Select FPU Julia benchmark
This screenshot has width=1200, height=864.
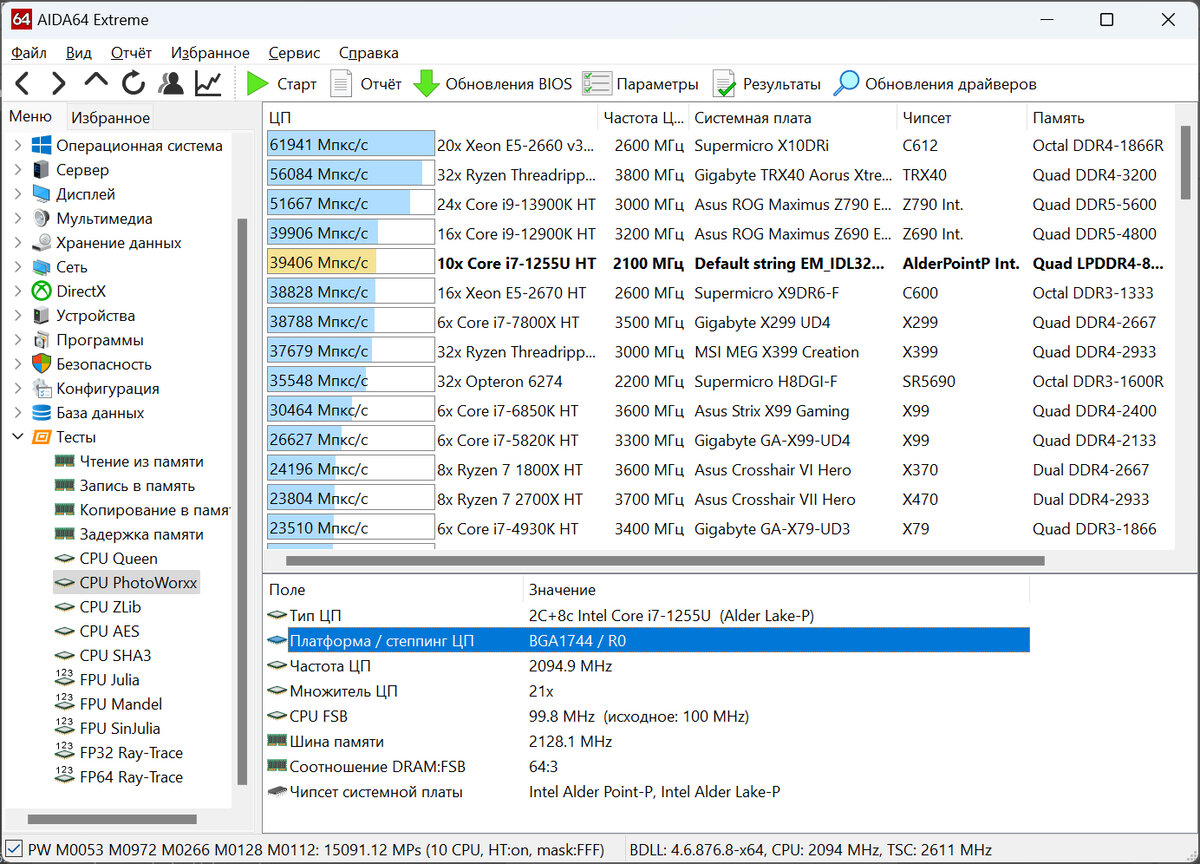[x=109, y=680]
